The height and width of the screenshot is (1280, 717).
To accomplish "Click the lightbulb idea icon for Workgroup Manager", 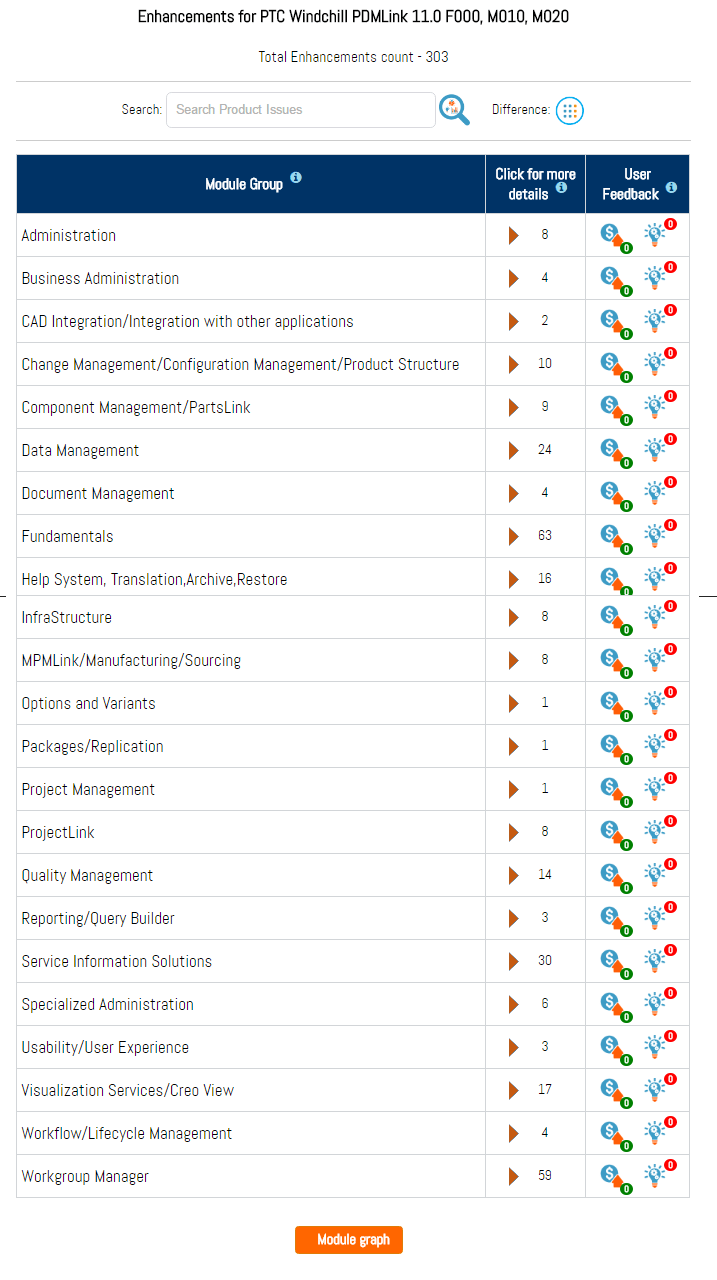I will pyautogui.click(x=655, y=1175).
